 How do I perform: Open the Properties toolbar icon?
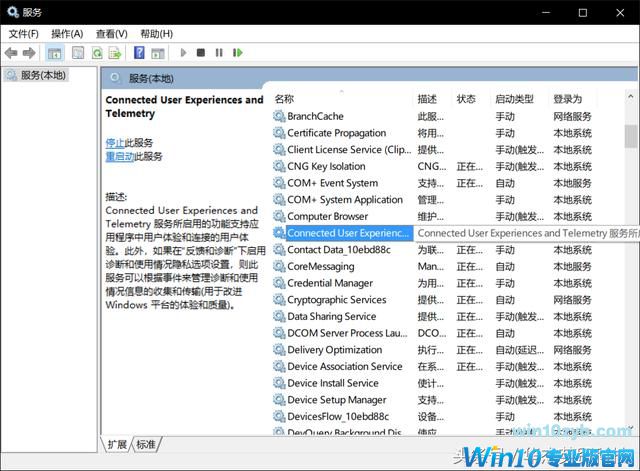78,53
